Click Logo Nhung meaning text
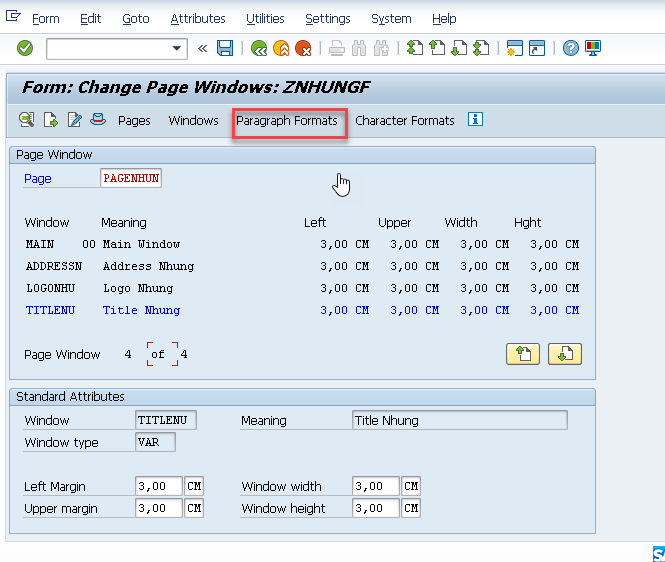The height and width of the screenshot is (562, 665). coord(138,288)
